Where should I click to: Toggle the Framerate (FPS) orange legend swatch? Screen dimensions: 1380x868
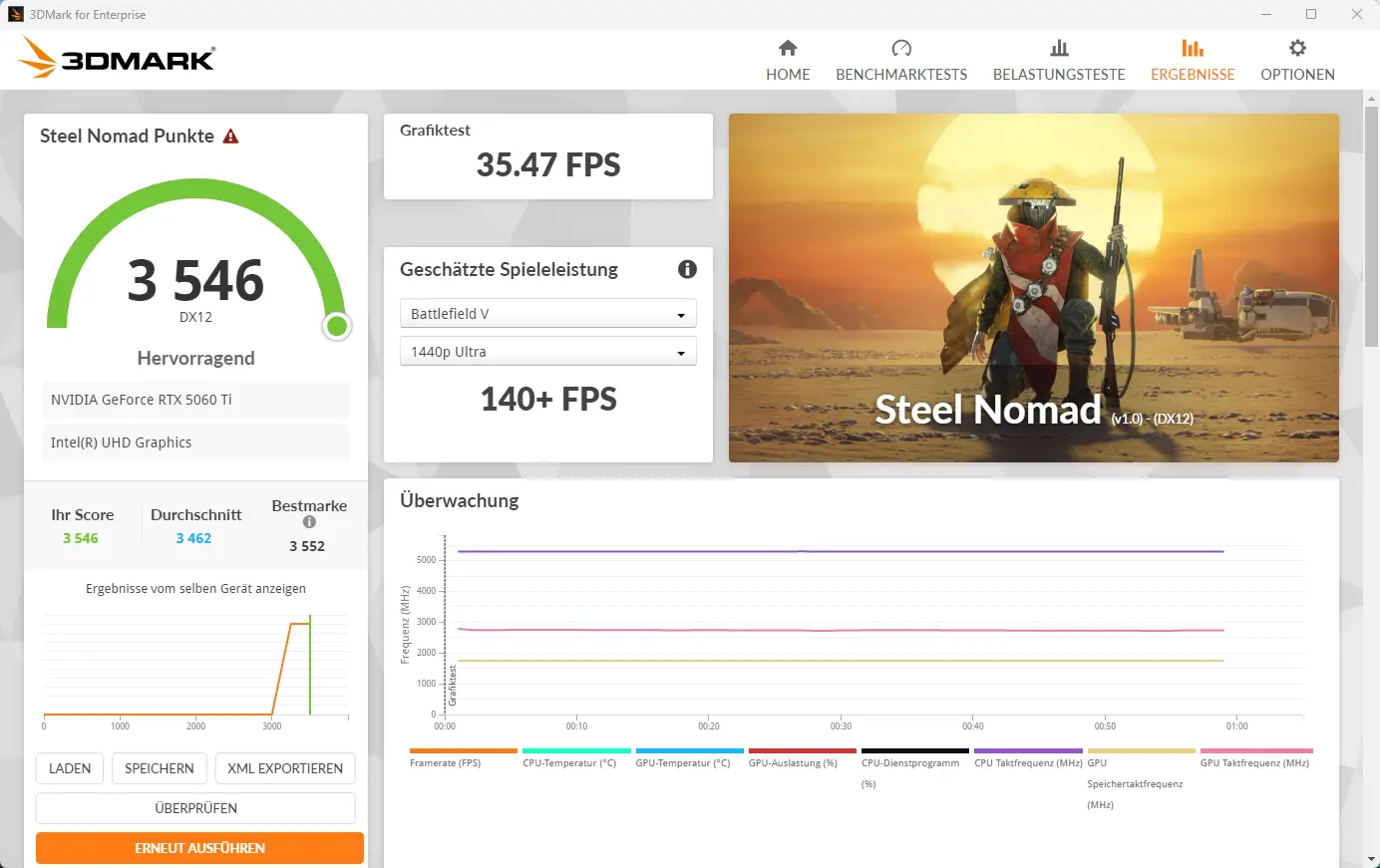tap(464, 751)
